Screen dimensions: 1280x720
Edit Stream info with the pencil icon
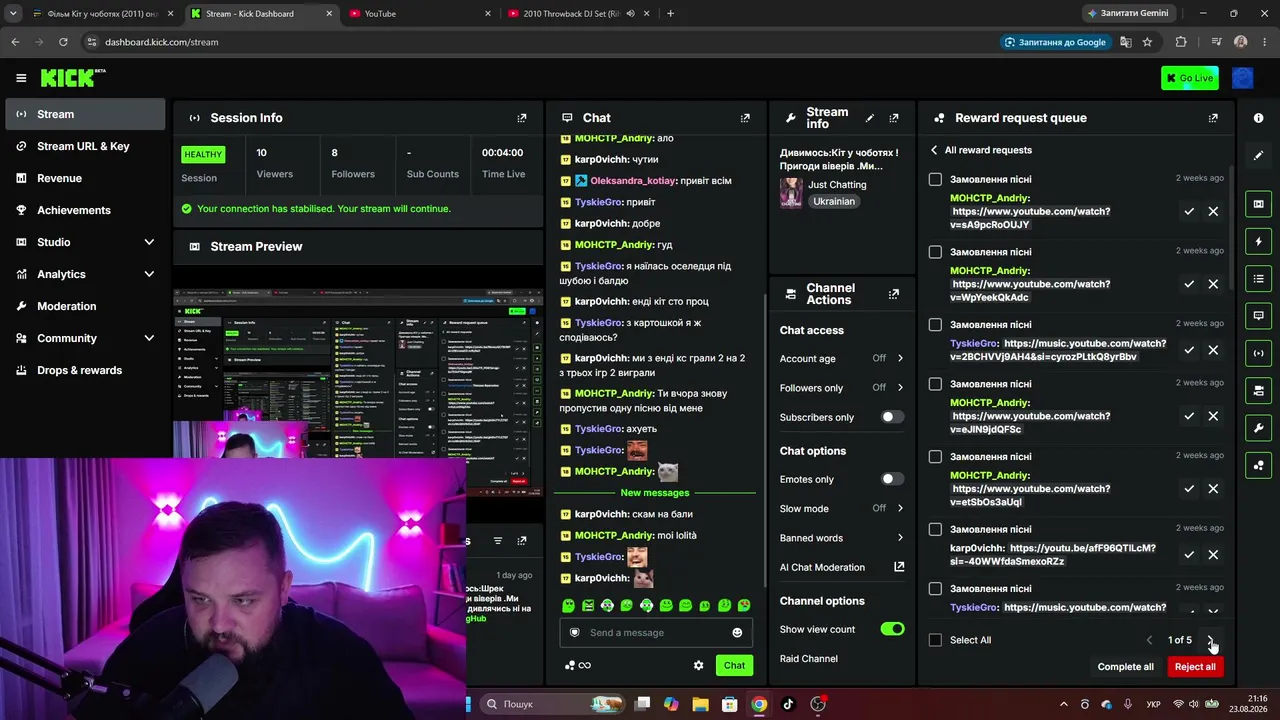(x=870, y=118)
